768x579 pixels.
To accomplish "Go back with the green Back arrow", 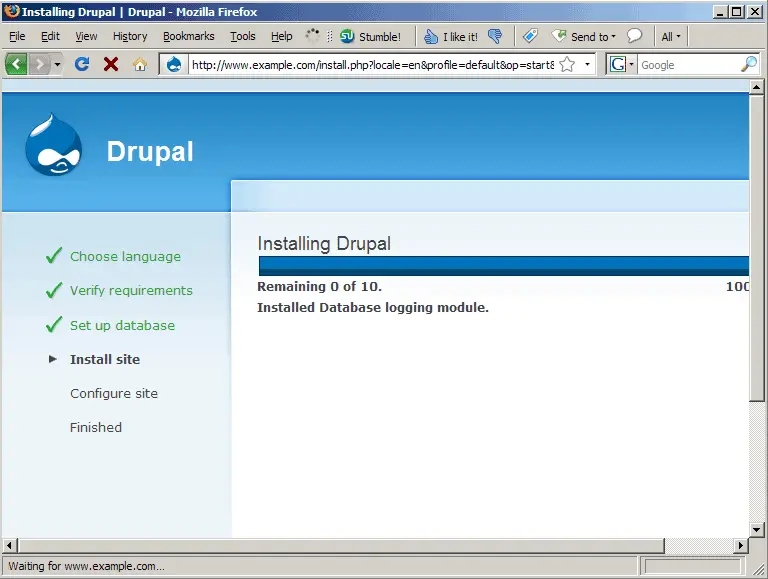I will click(16, 64).
